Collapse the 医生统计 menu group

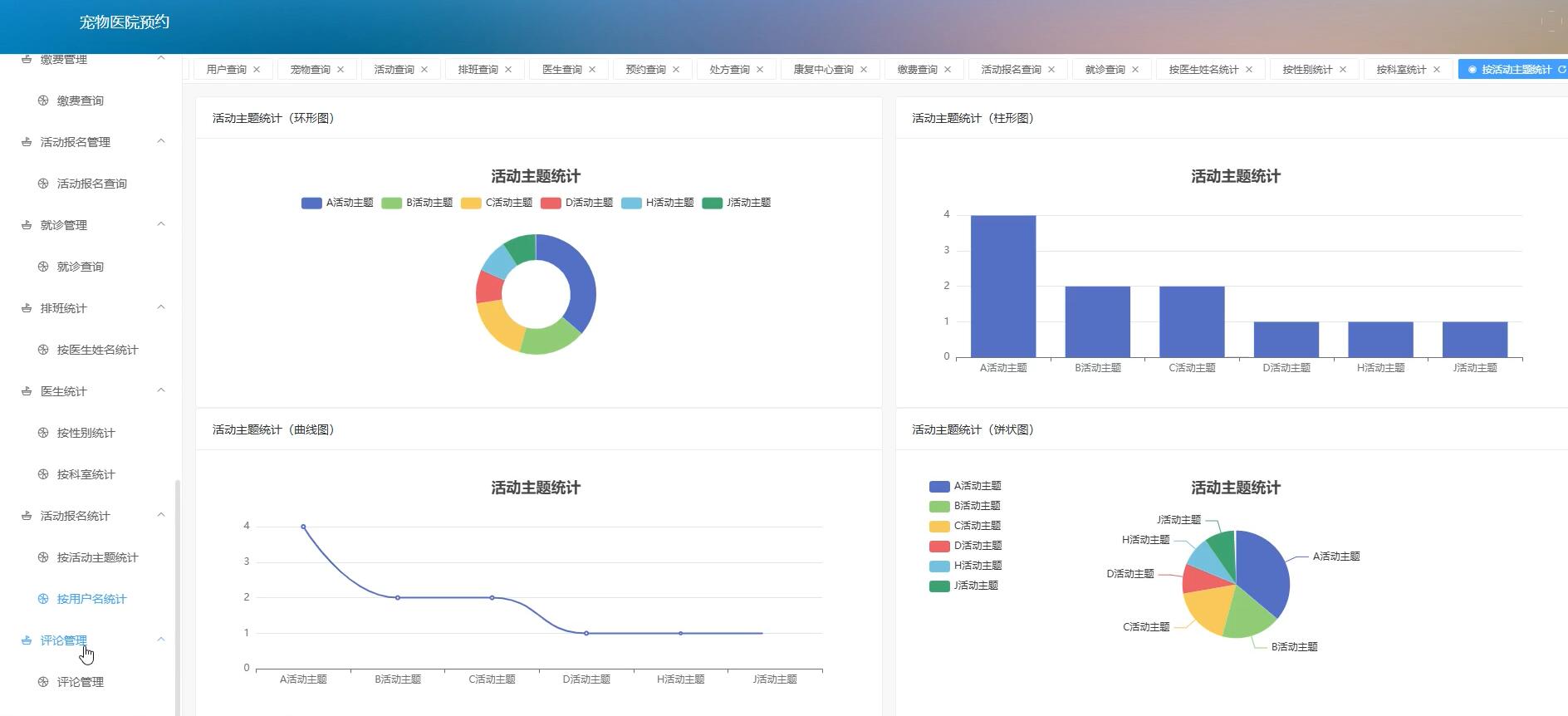point(161,390)
